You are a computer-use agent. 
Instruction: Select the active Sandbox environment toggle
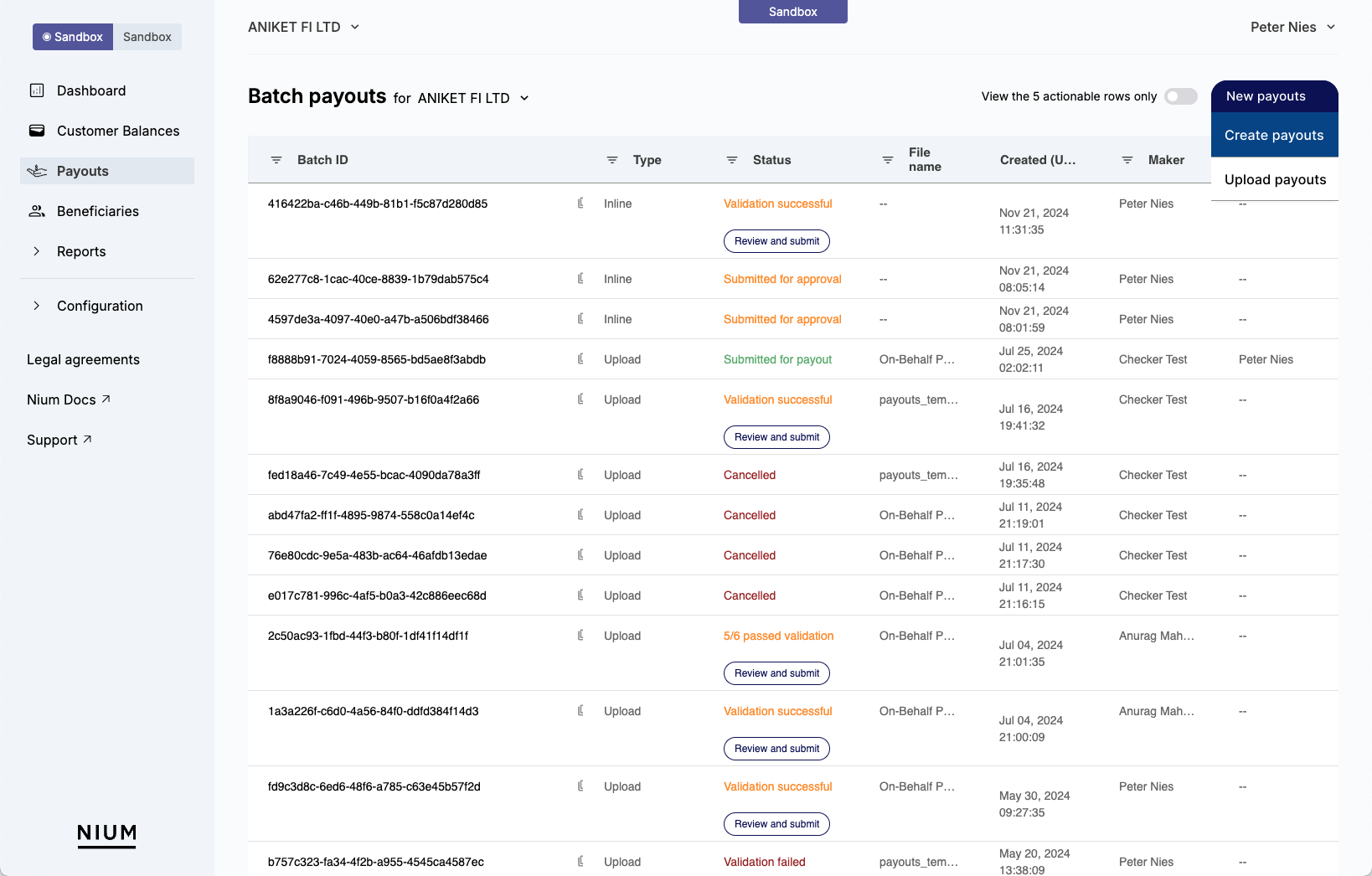(x=72, y=36)
